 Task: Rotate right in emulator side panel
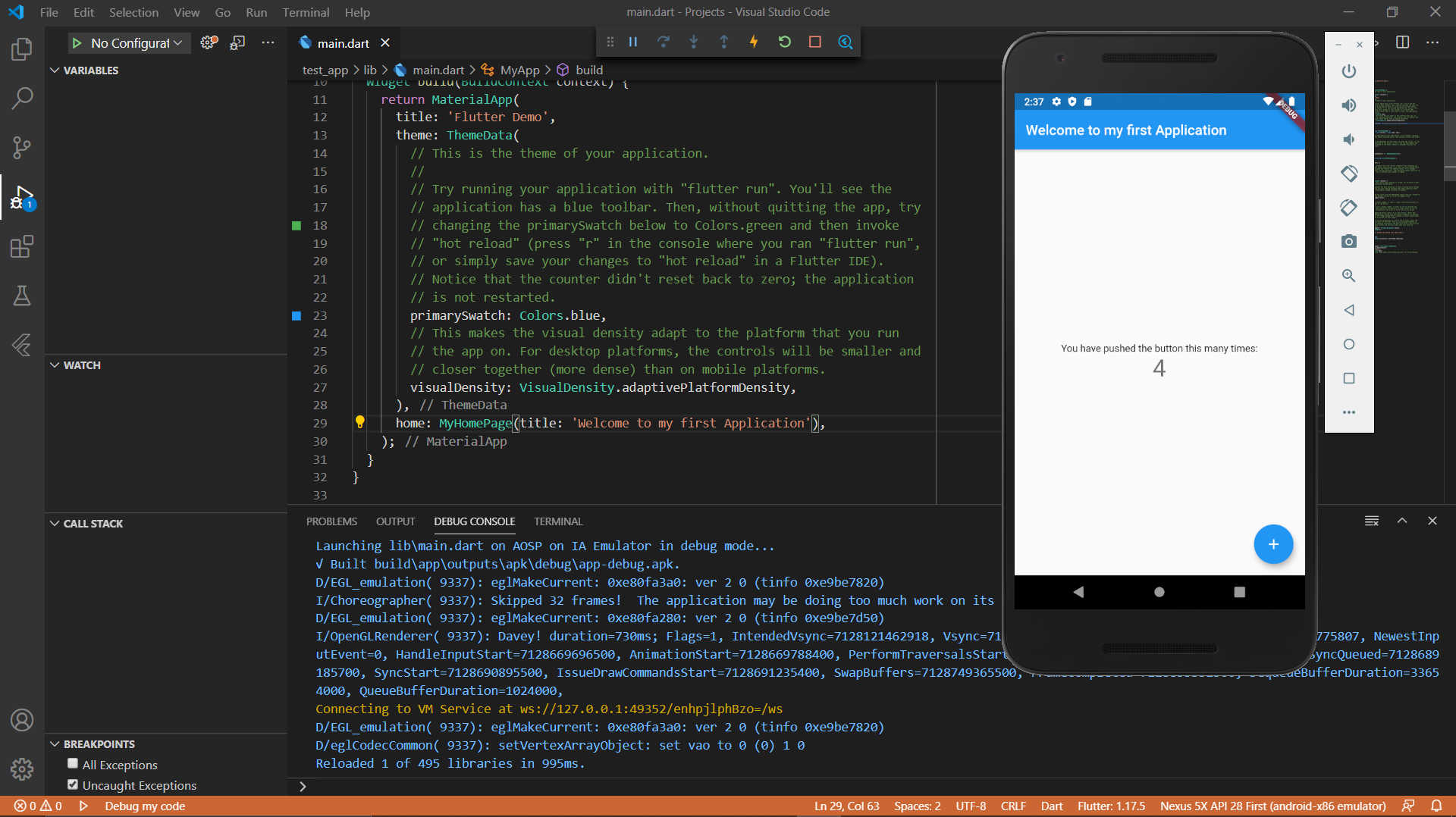click(1348, 208)
